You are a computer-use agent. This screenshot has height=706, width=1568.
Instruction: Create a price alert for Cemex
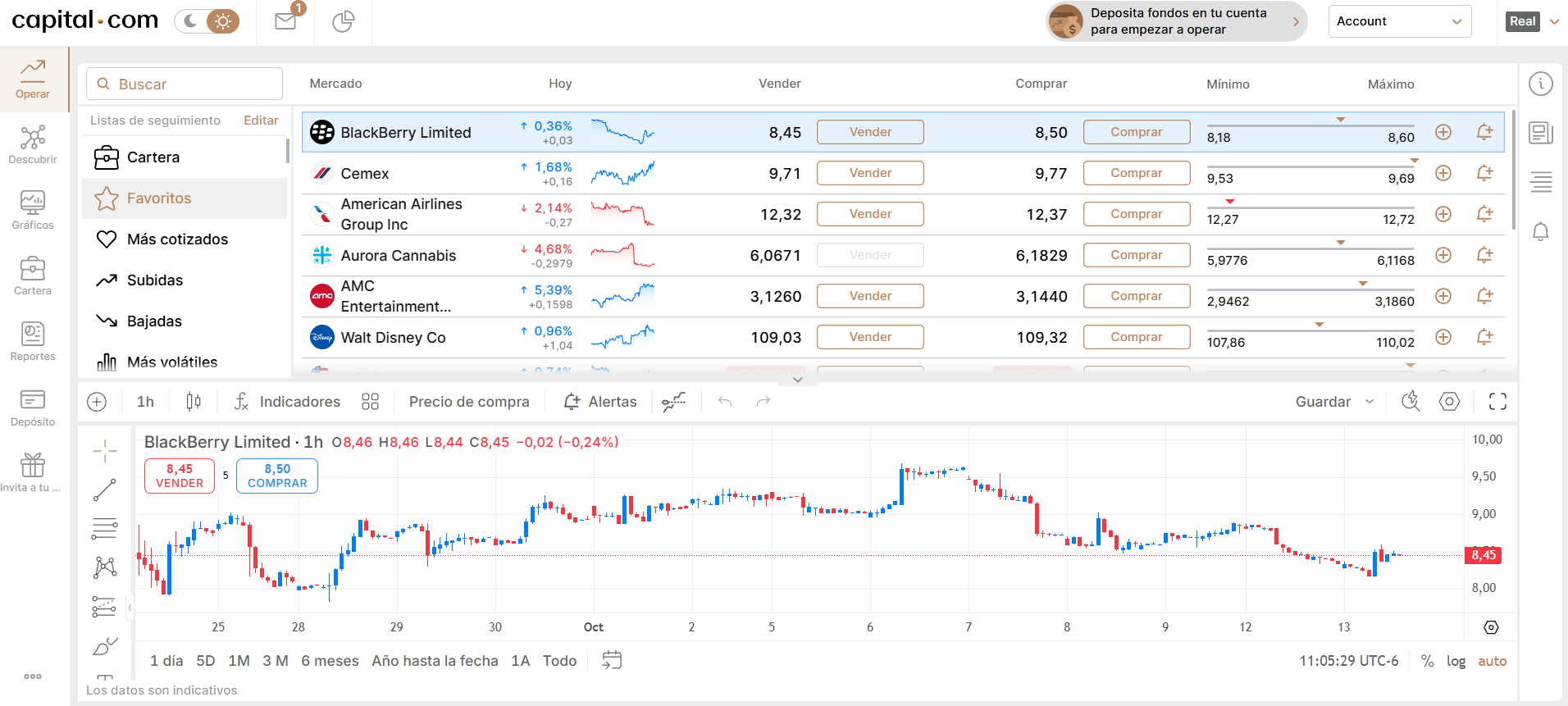(1484, 173)
